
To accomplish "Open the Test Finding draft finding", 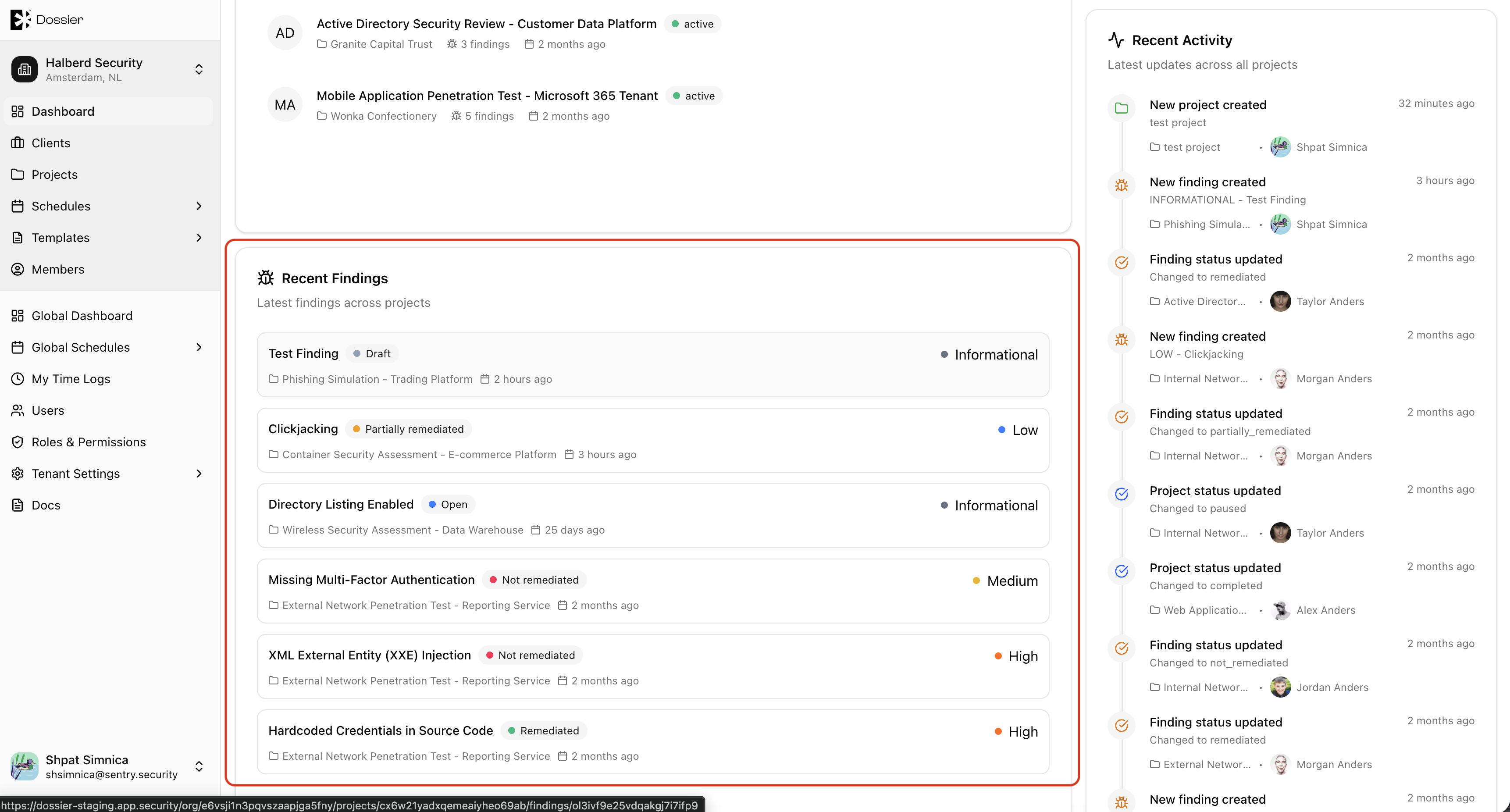I will click(x=653, y=365).
